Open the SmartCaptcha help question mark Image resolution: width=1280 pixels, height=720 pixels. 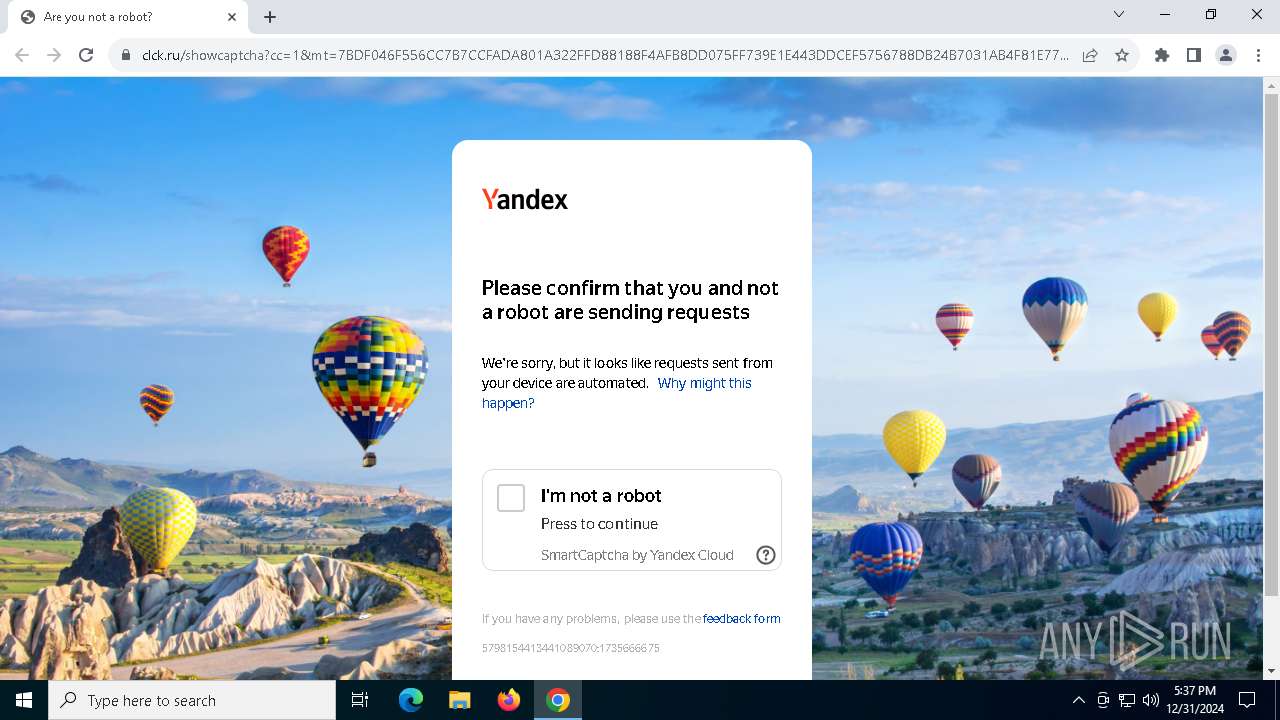coord(766,555)
